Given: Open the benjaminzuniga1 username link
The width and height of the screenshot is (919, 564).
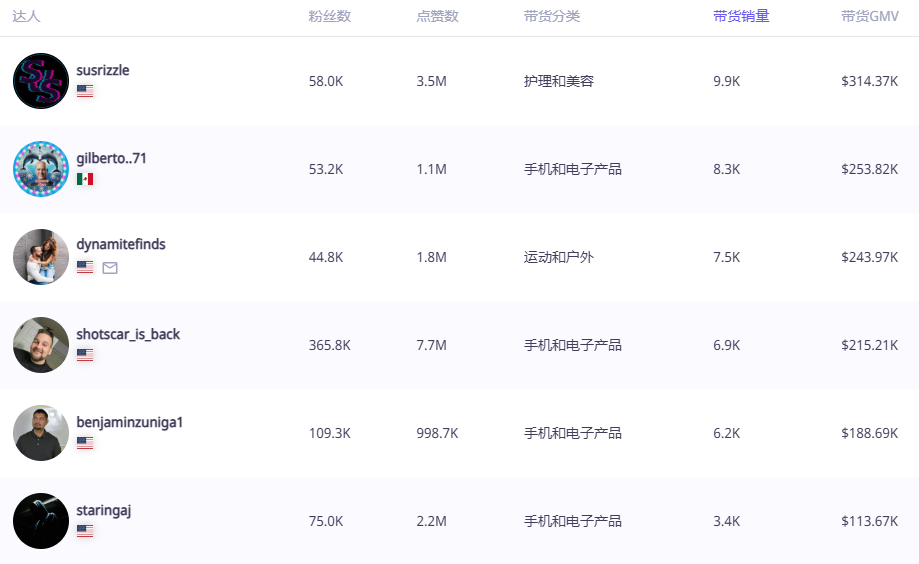Looking at the screenshot, I should tap(130, 422).
